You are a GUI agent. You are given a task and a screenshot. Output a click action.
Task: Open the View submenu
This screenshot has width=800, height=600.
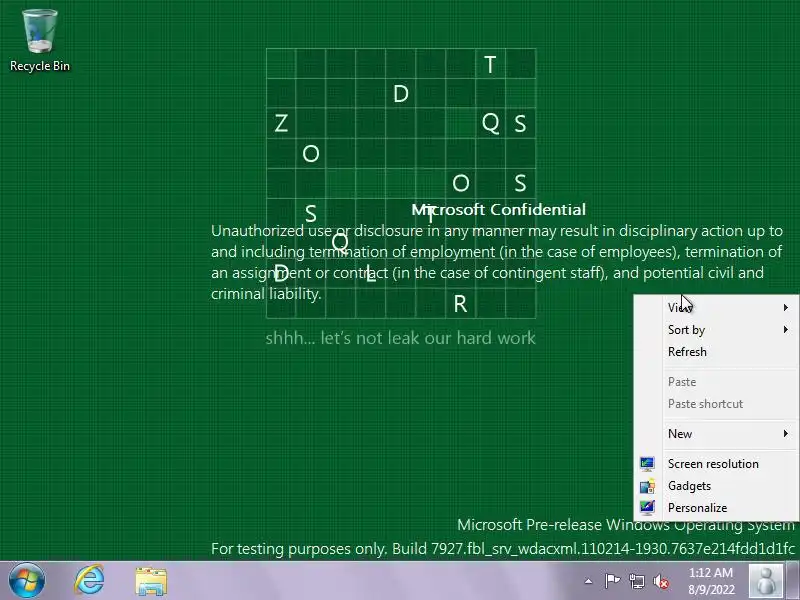click(716, 307)
